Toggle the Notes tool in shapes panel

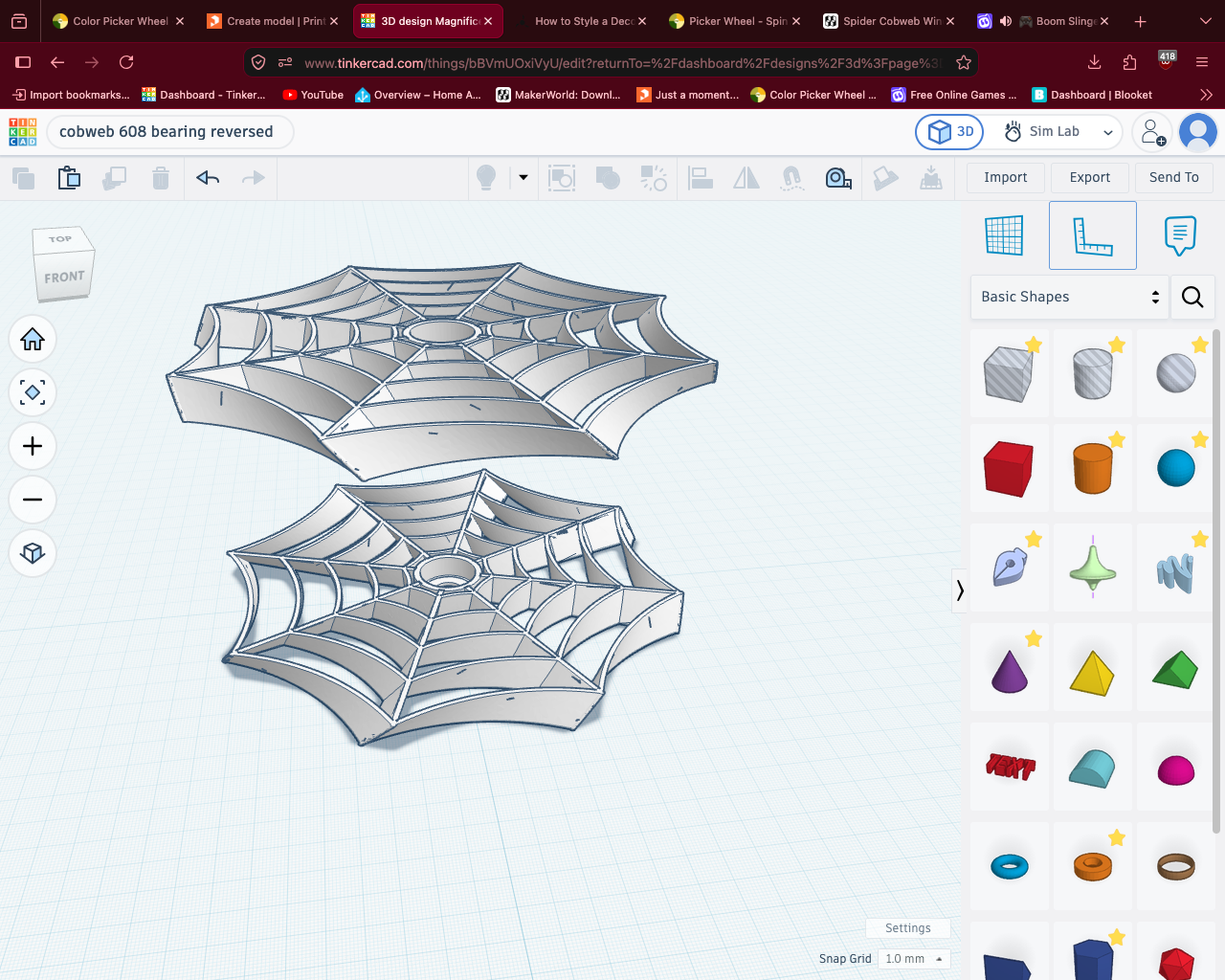point(1180,235)
